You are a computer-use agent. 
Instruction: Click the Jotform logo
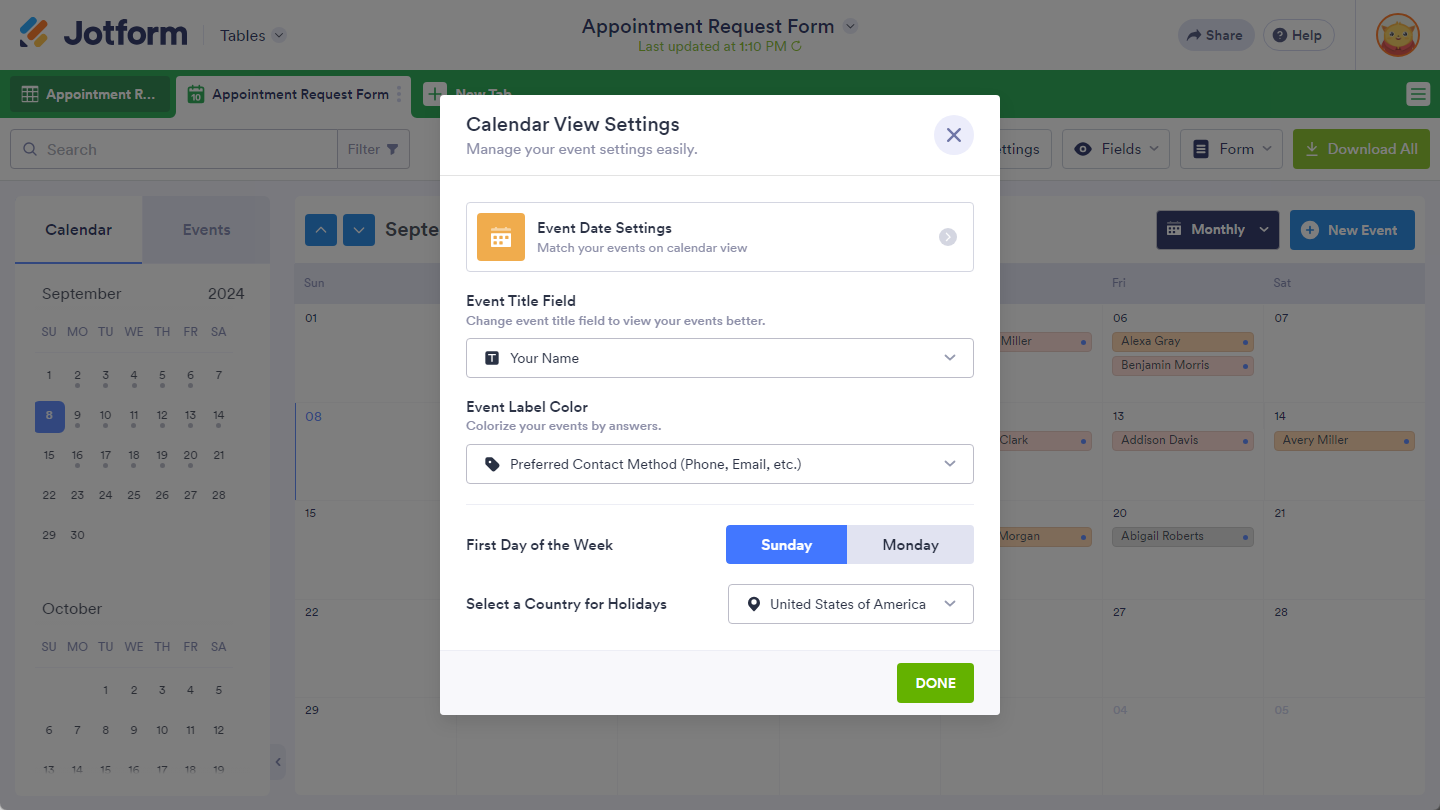coord(104,34)
